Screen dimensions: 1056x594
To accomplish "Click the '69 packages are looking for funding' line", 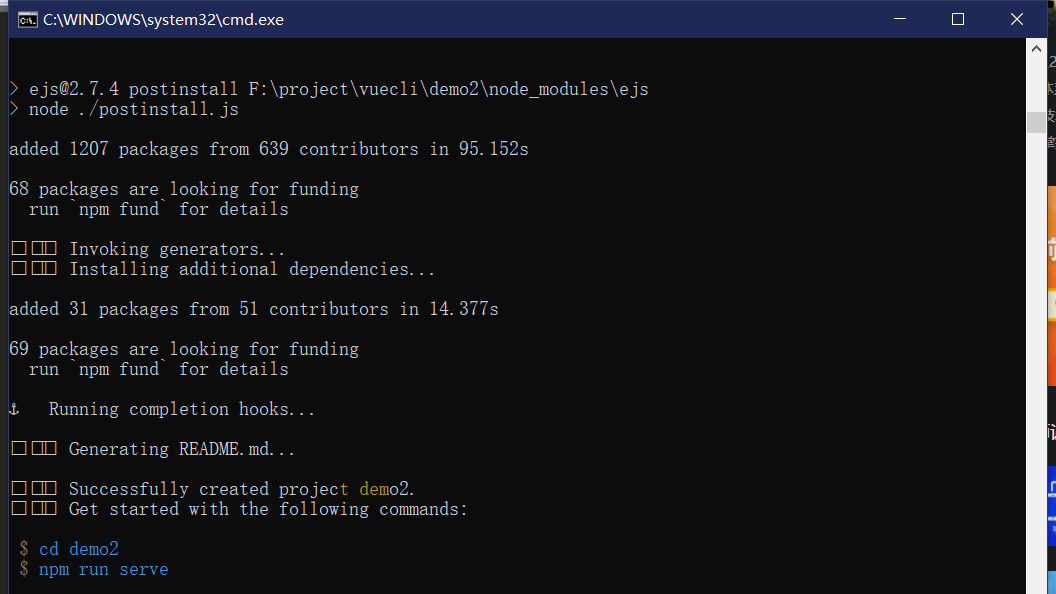I will pos(184,349).
